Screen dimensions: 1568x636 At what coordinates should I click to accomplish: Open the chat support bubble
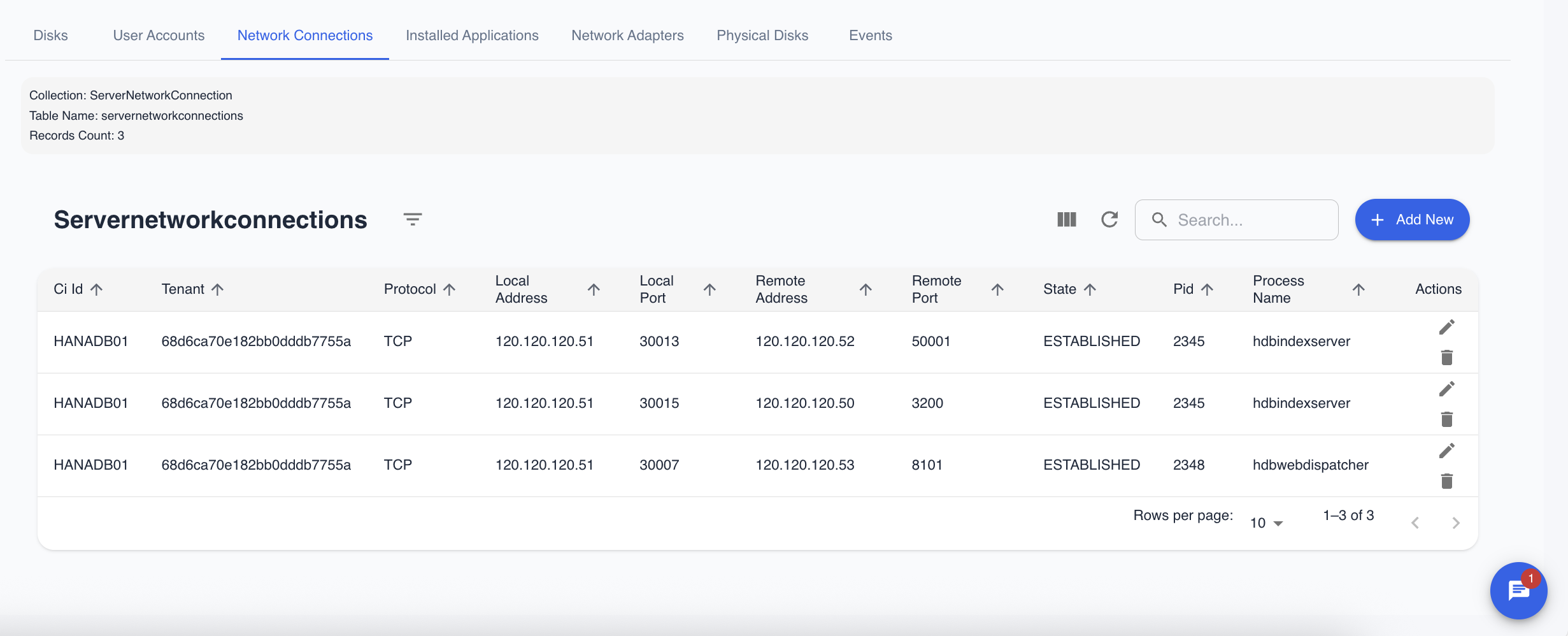pos(1519,591)
